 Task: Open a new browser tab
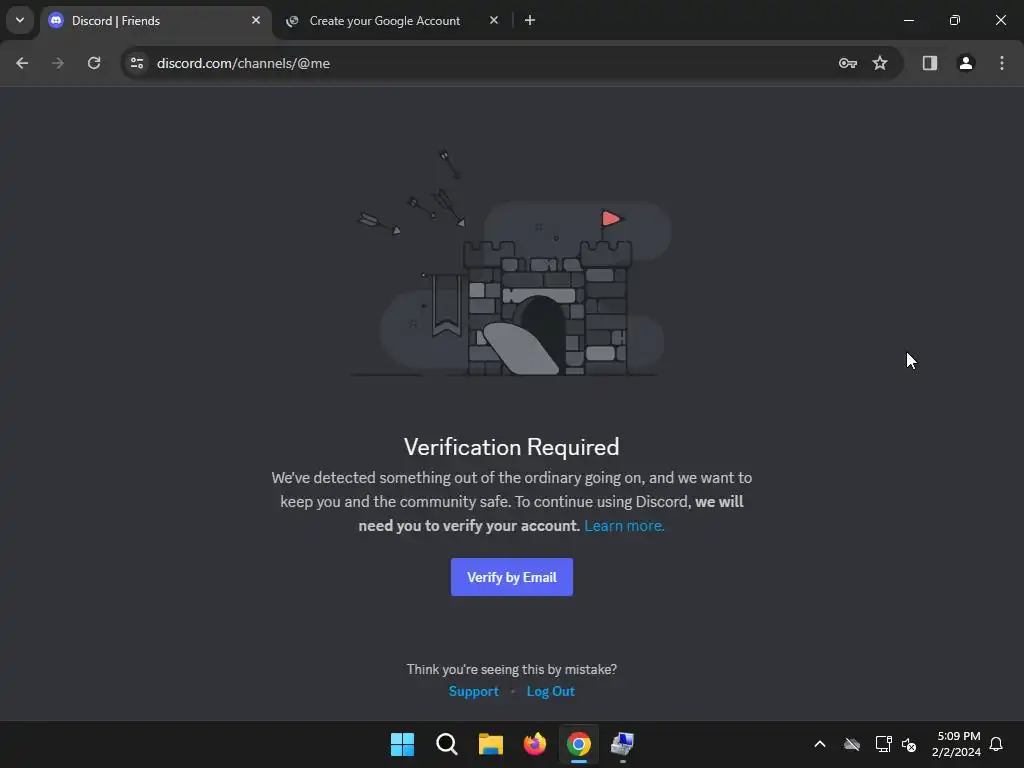530,20
